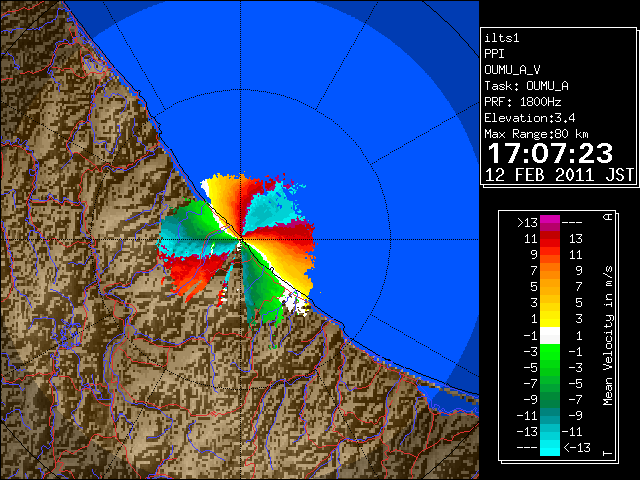
Task: Click the 'PRF: 1800Hz' value
Action: (x=523, y=102)
